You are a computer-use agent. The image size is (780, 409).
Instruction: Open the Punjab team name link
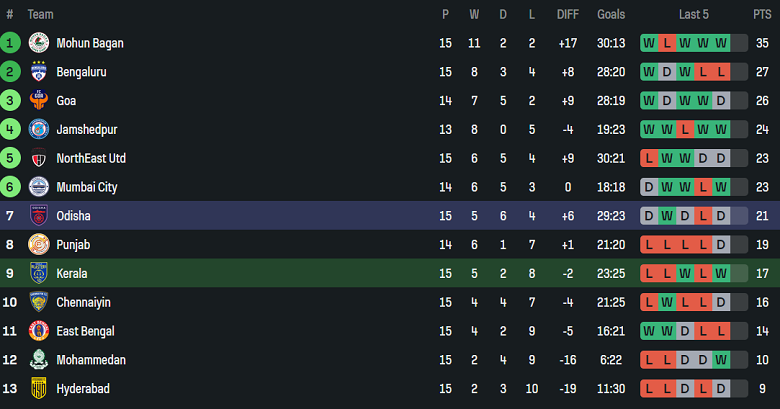(73, 245)
